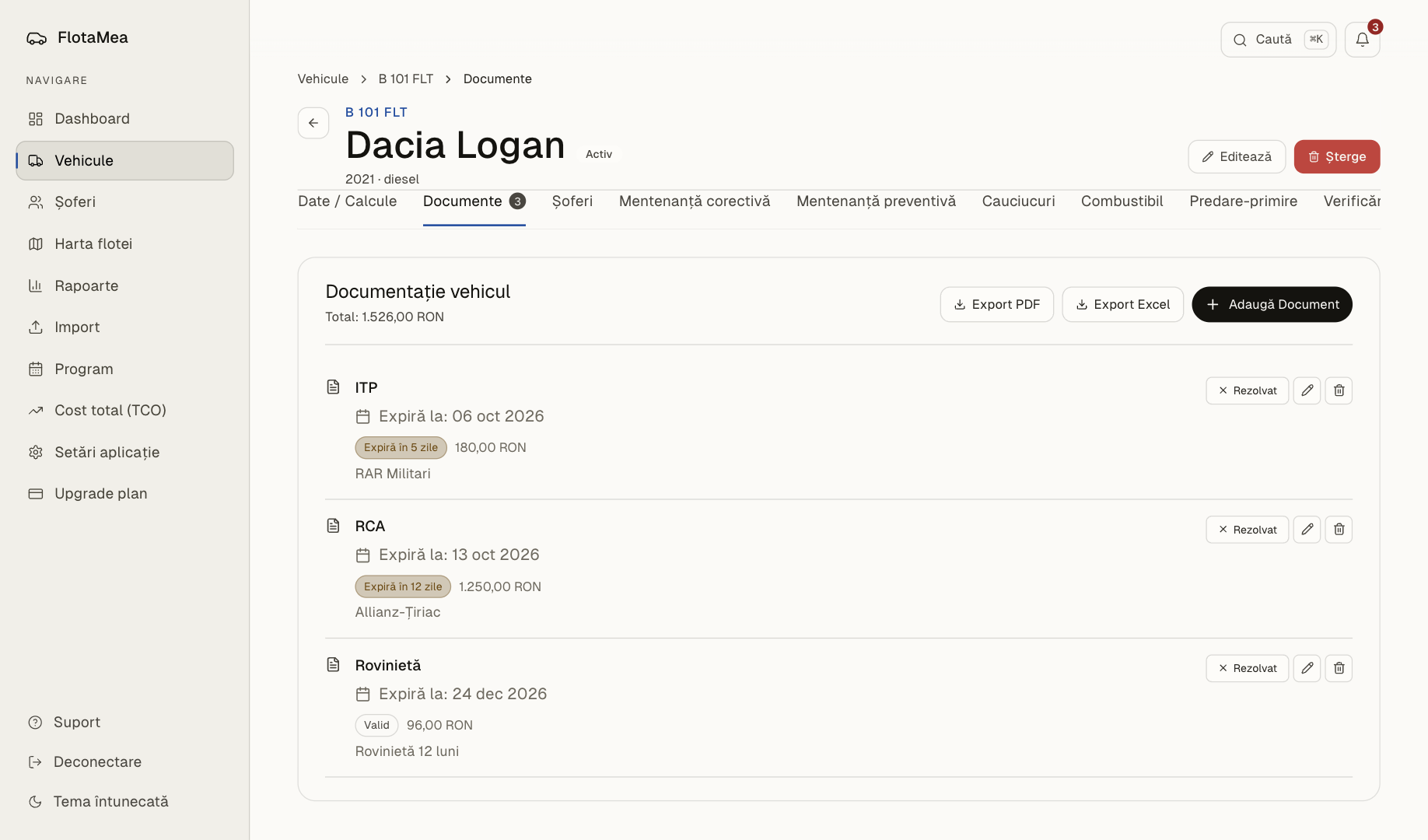Switch to the Cauciucuri tab

click(x=1018, y=201)
